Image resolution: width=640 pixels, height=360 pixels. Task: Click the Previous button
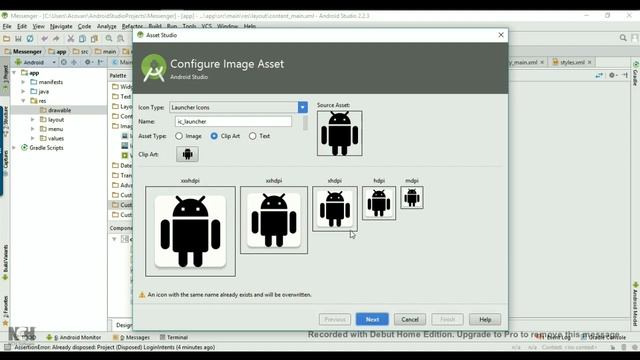click(x=335, y=319)
